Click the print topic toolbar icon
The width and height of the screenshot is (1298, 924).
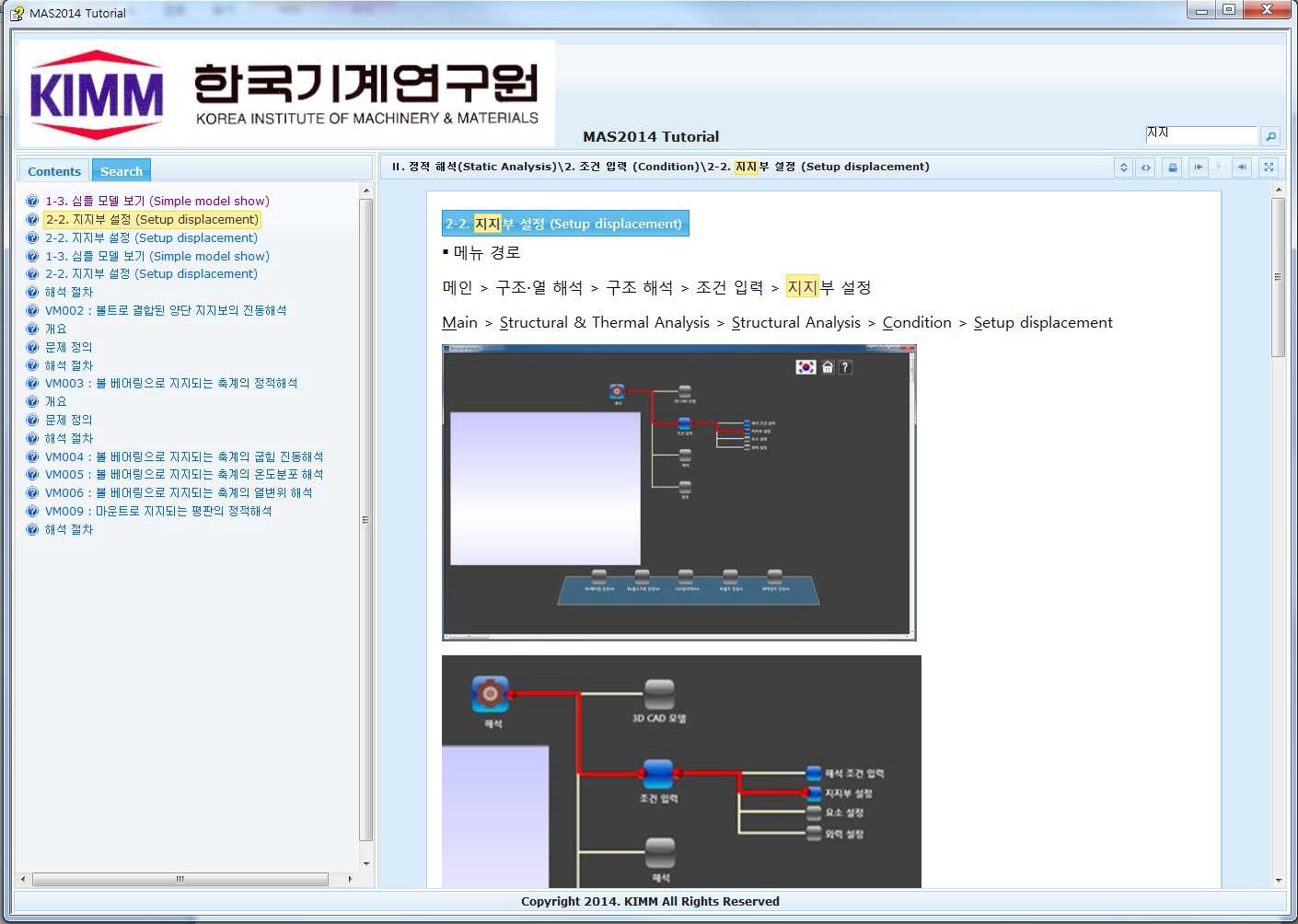(x=1172, y=167)
